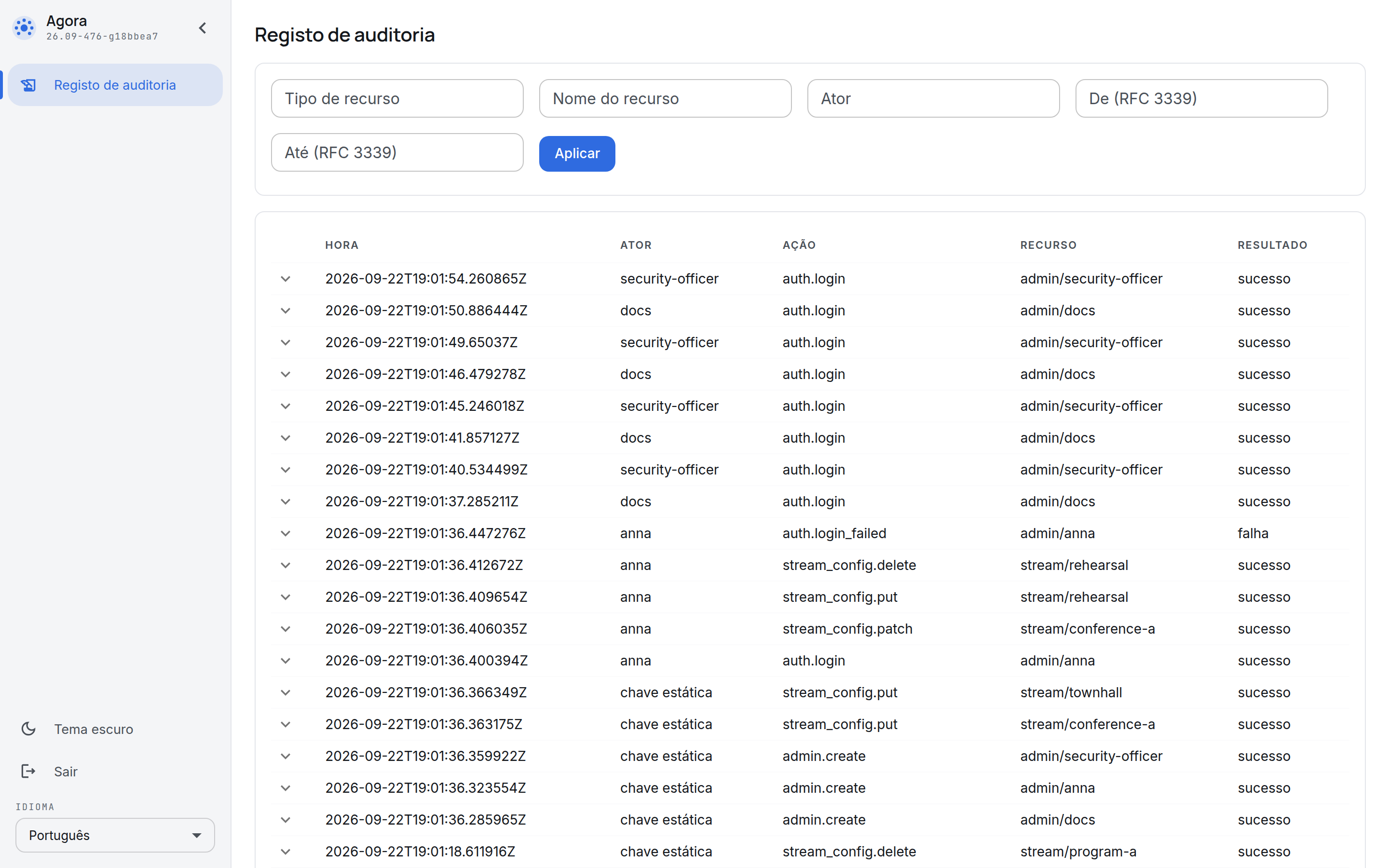Click the IDIOMA label

tap(35, 807)
